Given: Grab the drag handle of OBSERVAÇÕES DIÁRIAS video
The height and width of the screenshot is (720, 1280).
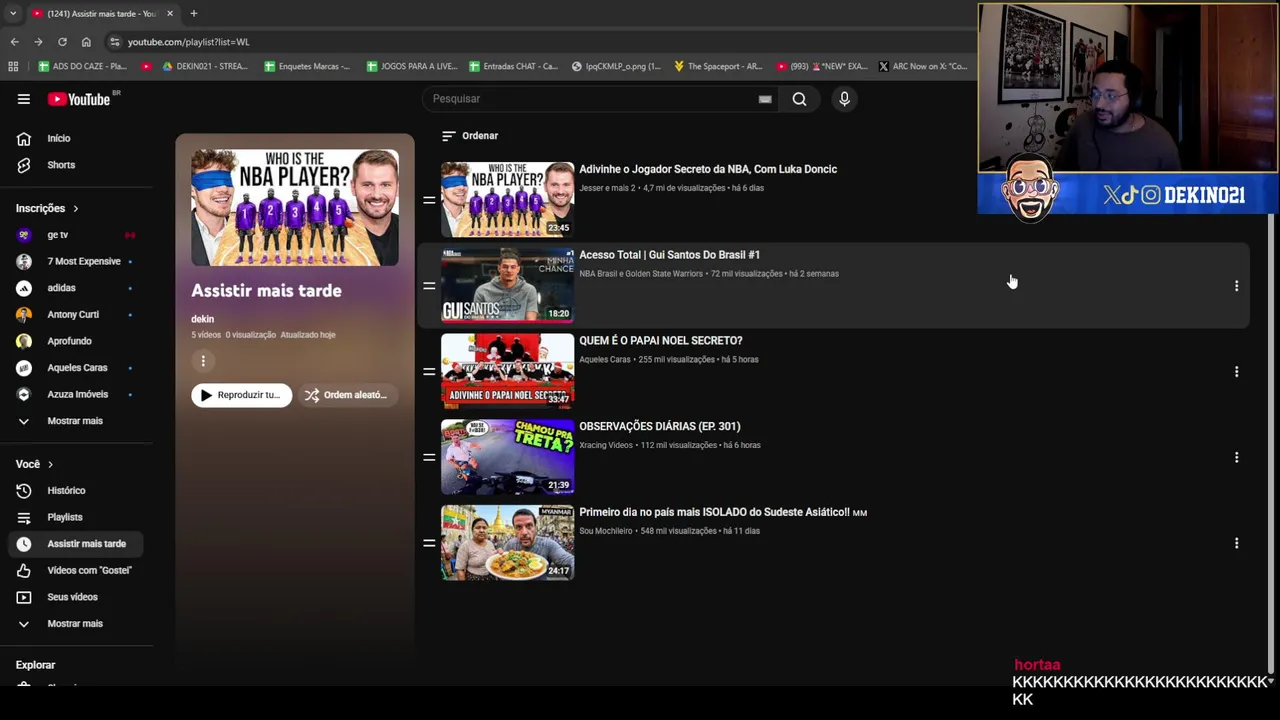Looking at the screenshot, I should pyautogui.click(x=429, y=458).
